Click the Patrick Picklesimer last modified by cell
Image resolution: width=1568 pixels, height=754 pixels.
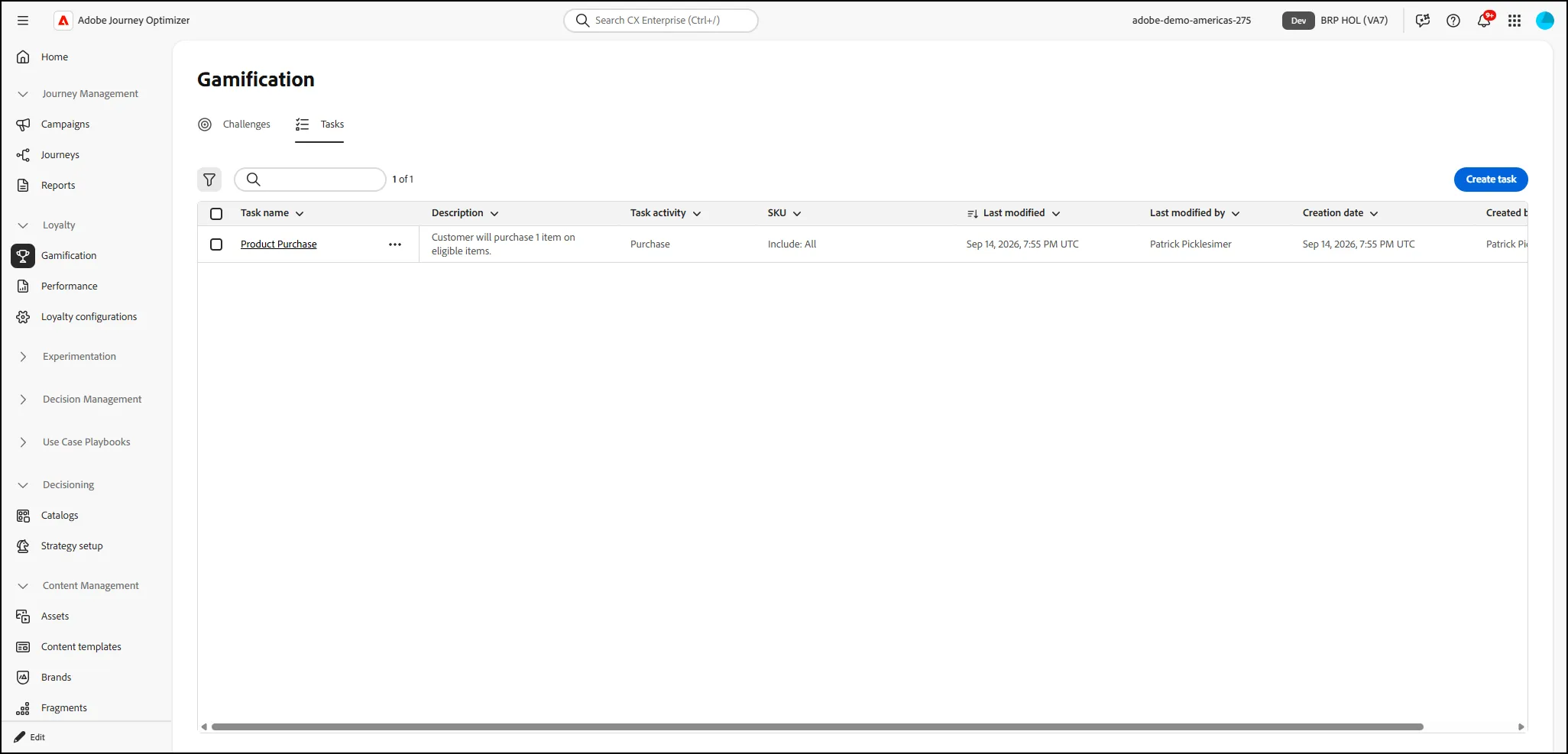coord(1191,244)
